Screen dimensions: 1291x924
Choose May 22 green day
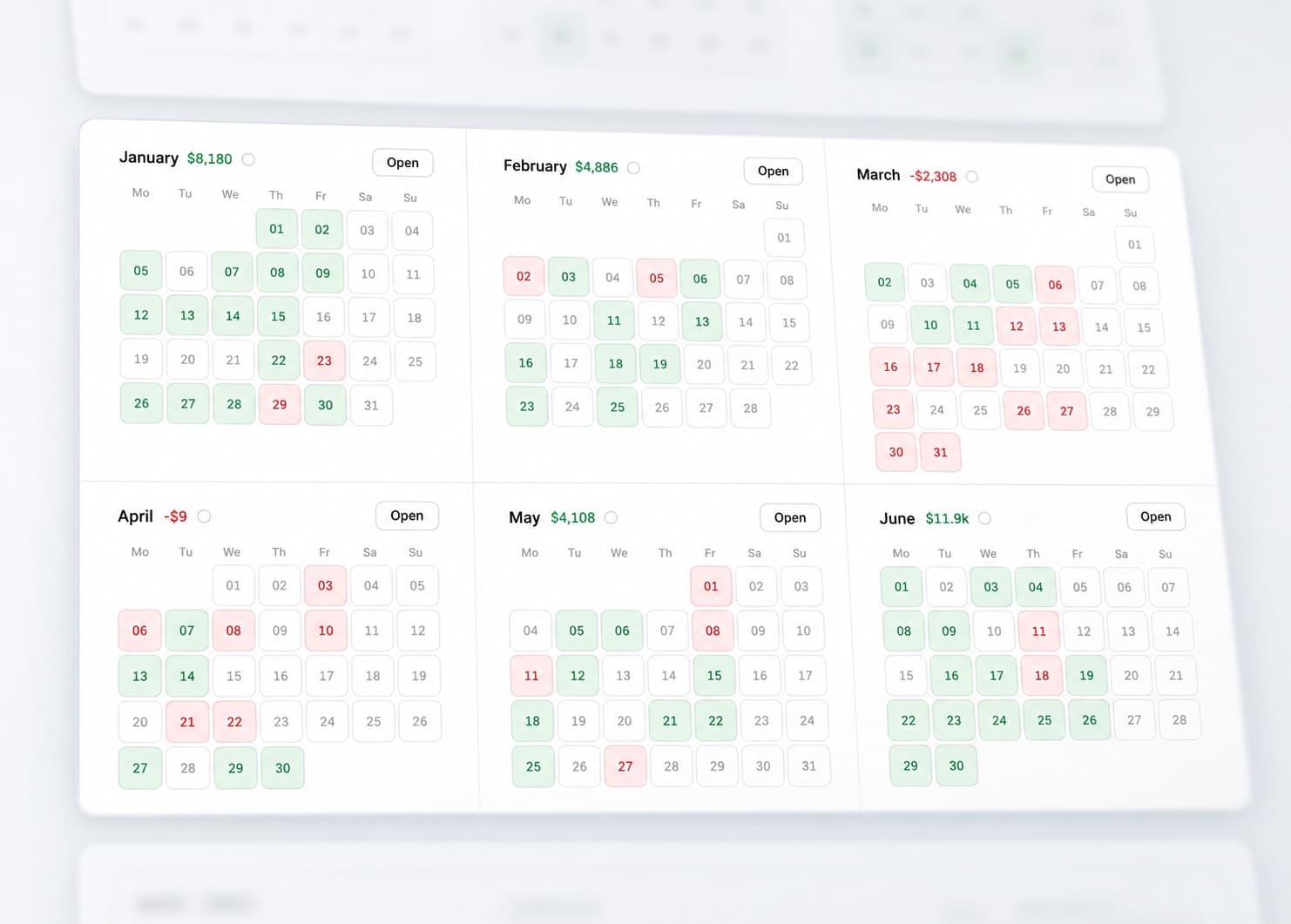pyautogui.click(x=715, y=721)
